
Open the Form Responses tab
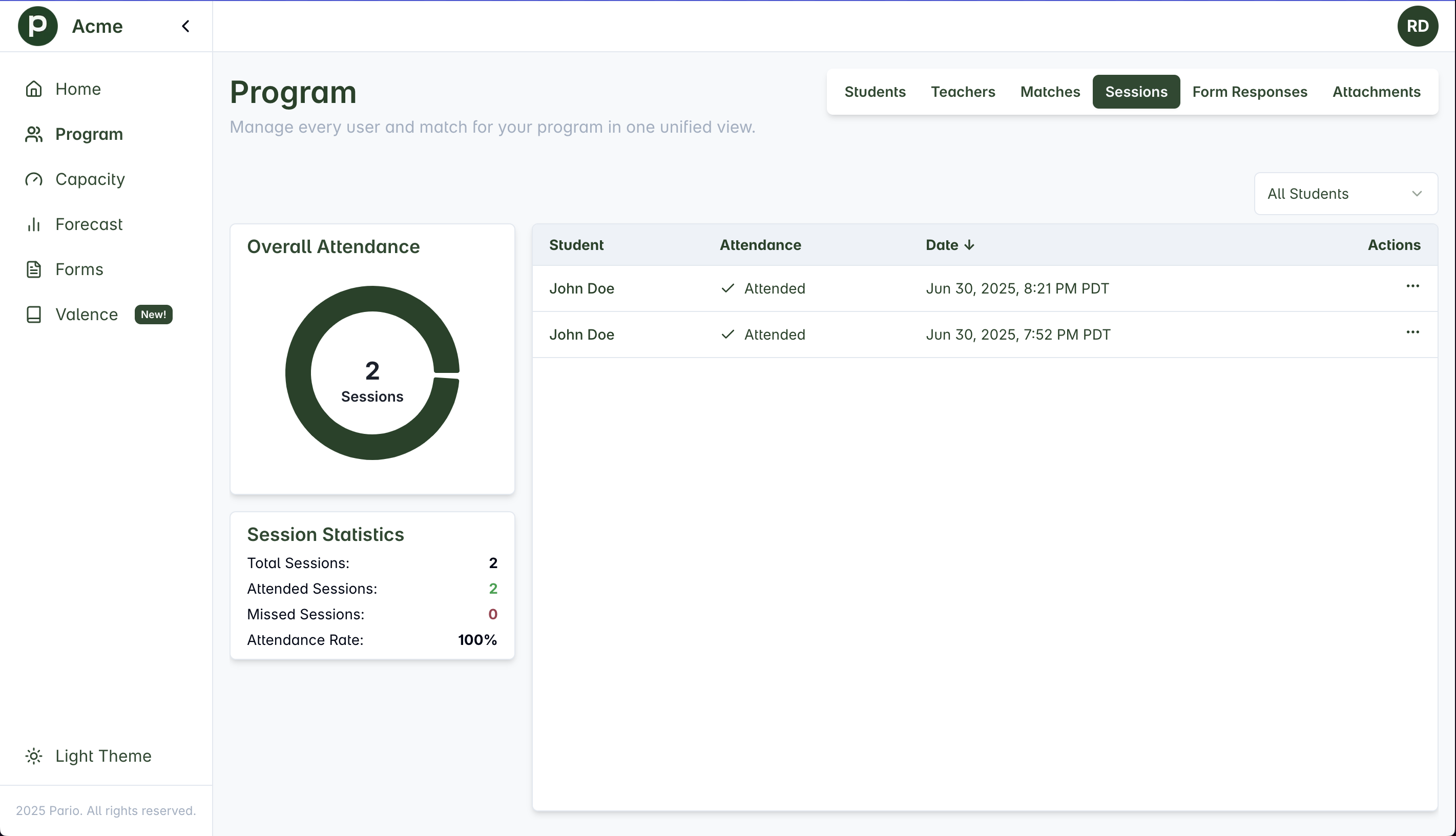pyautogui.click(x=1250, y=92)
